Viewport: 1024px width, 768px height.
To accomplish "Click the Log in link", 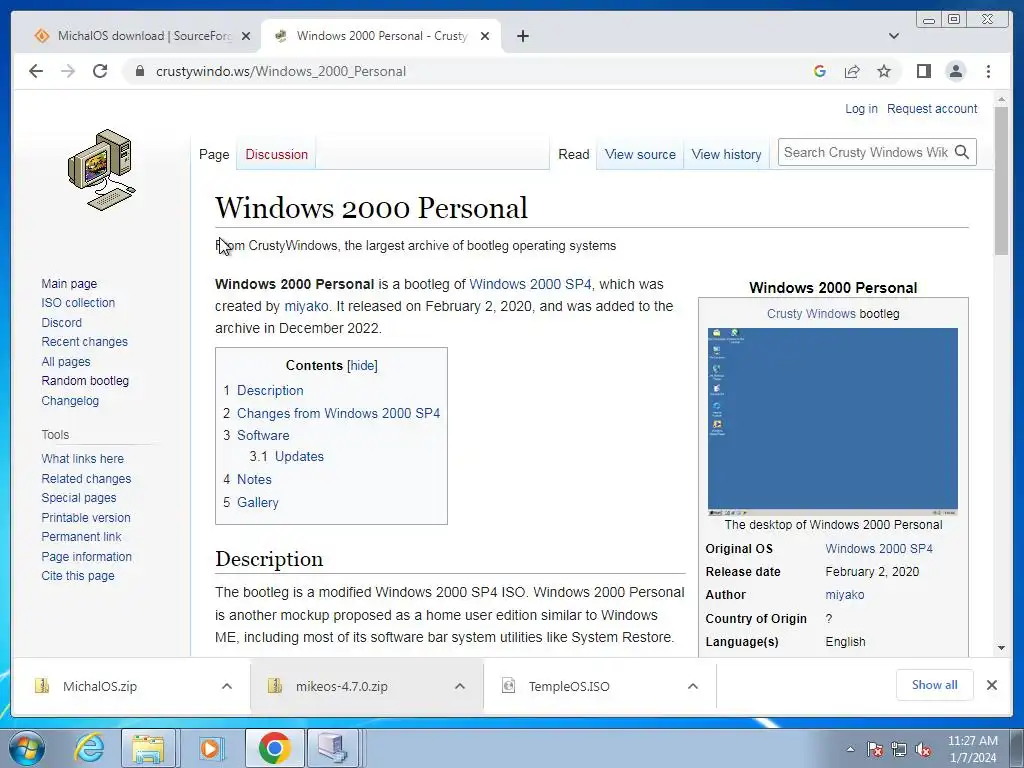I will coord(861,109).
